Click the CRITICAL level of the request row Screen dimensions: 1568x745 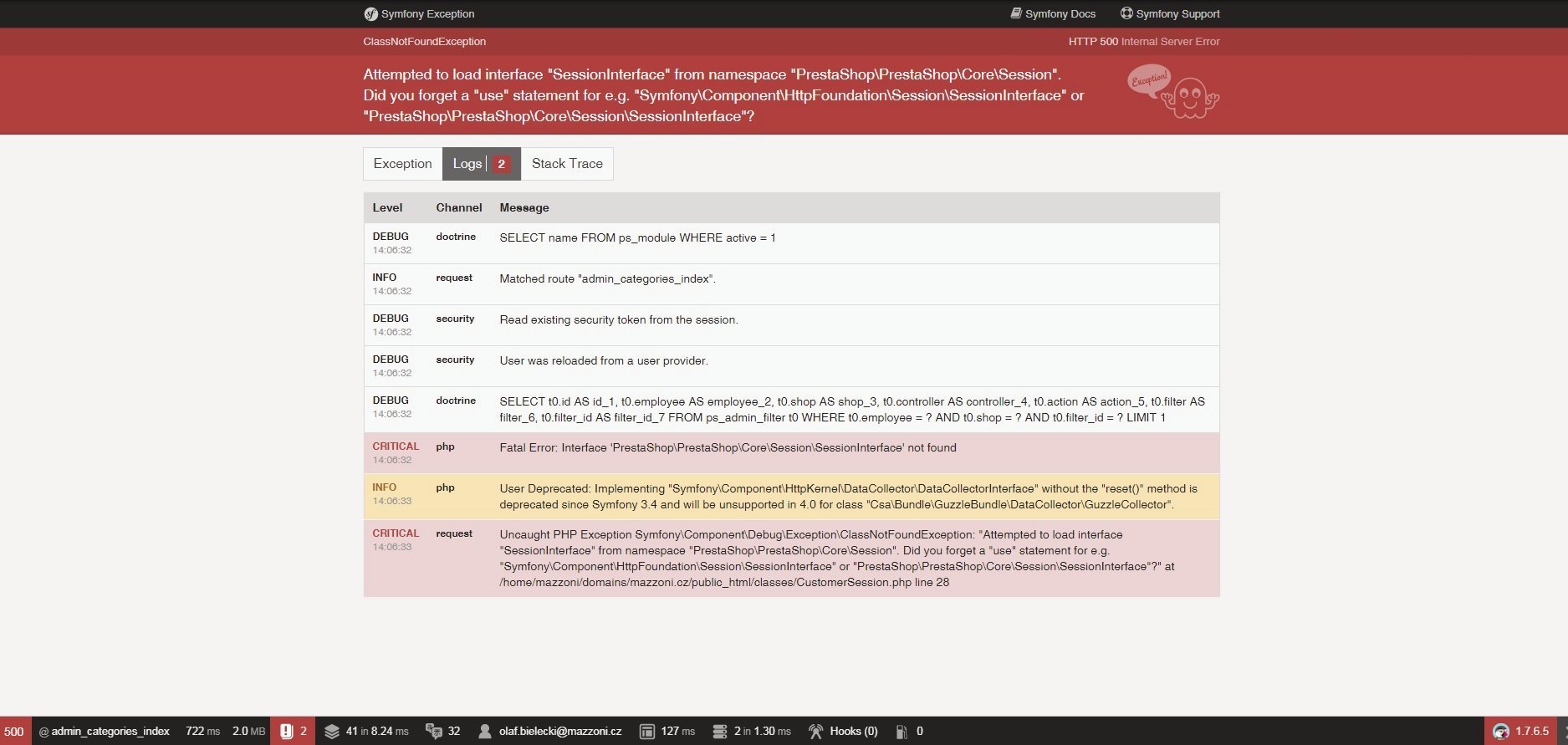point(396,533)
